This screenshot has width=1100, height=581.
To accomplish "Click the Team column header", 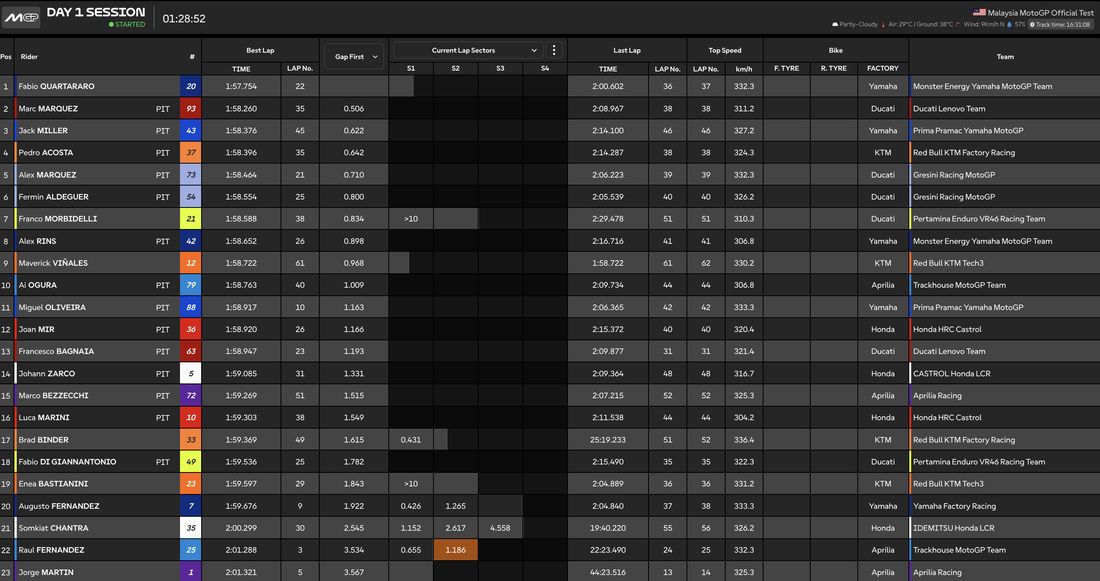I will click(1005, 57).
